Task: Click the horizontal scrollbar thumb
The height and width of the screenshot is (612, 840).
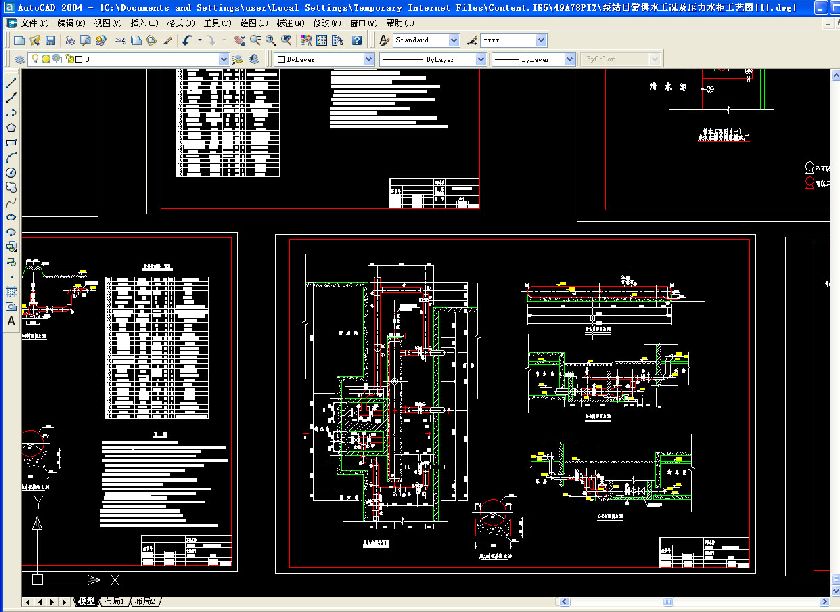Action: click(x=668, y=602)
